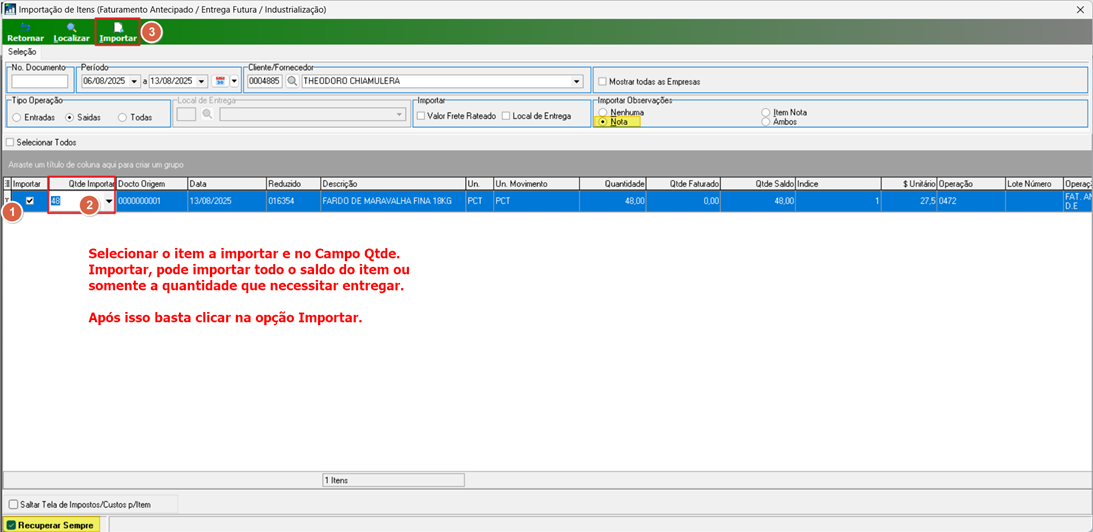
Task: Click the Qtde Importar value 48
Action: (55, 202)
